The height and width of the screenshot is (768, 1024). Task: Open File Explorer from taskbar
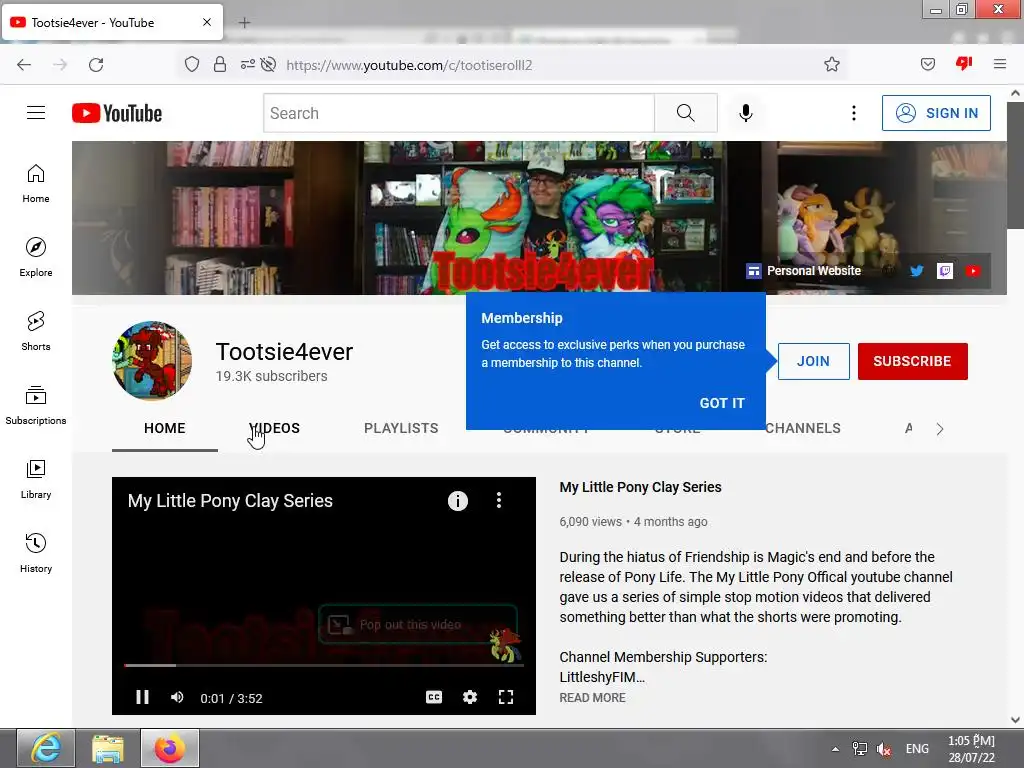tap(108, 748)
